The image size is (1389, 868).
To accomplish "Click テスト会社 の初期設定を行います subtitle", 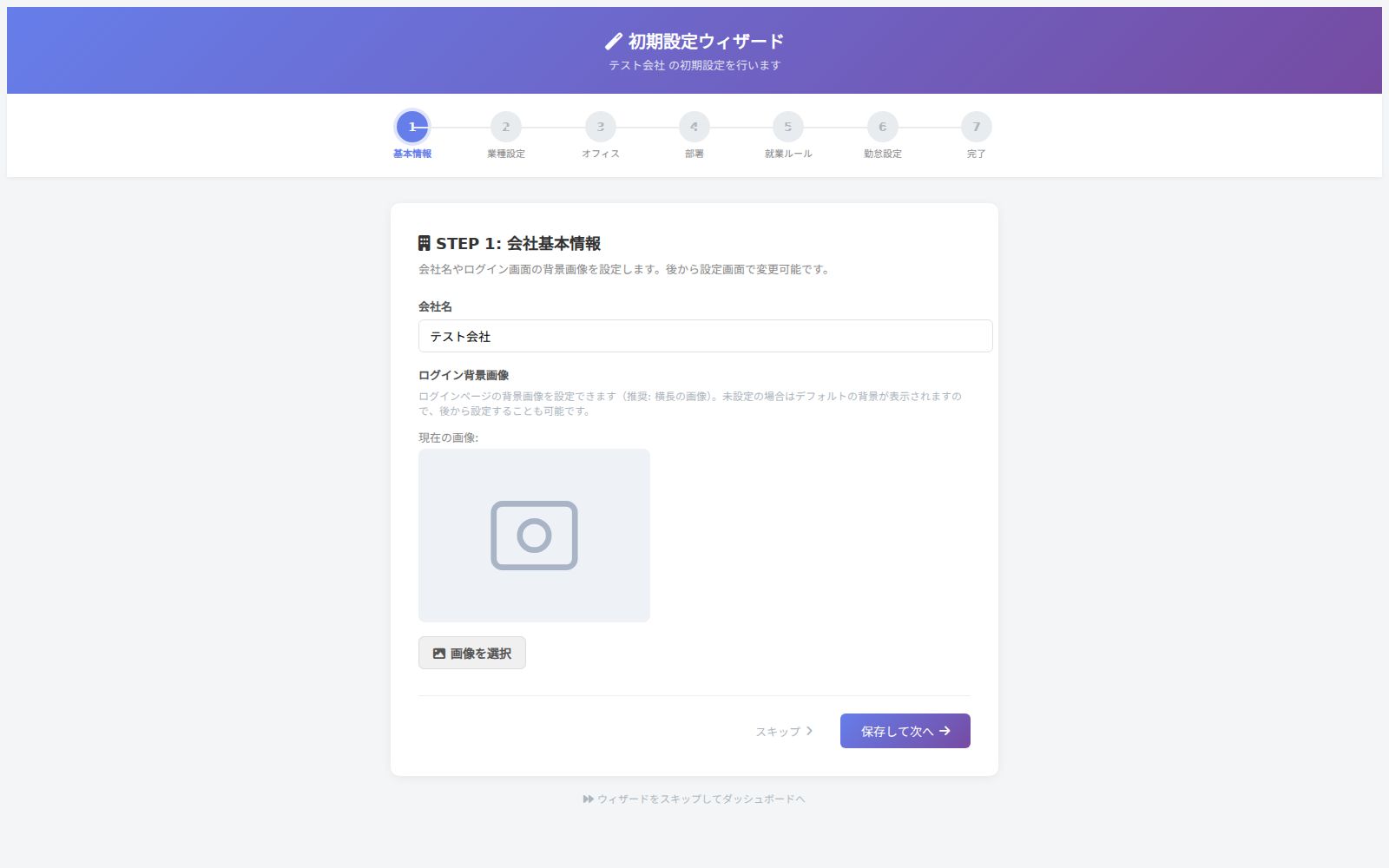I will coord(694,65).
